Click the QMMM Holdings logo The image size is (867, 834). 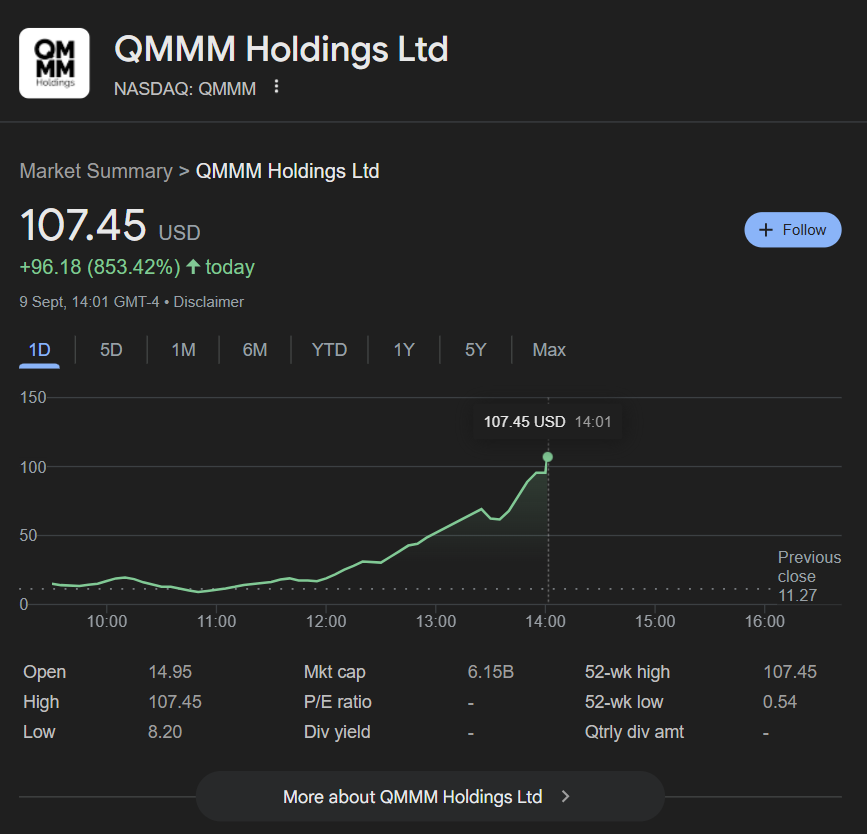coord(54,63)
